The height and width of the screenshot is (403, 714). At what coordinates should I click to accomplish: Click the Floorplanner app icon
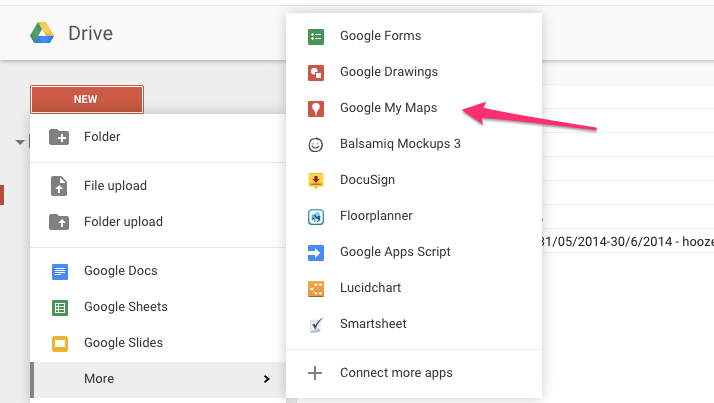click(316, 217)
